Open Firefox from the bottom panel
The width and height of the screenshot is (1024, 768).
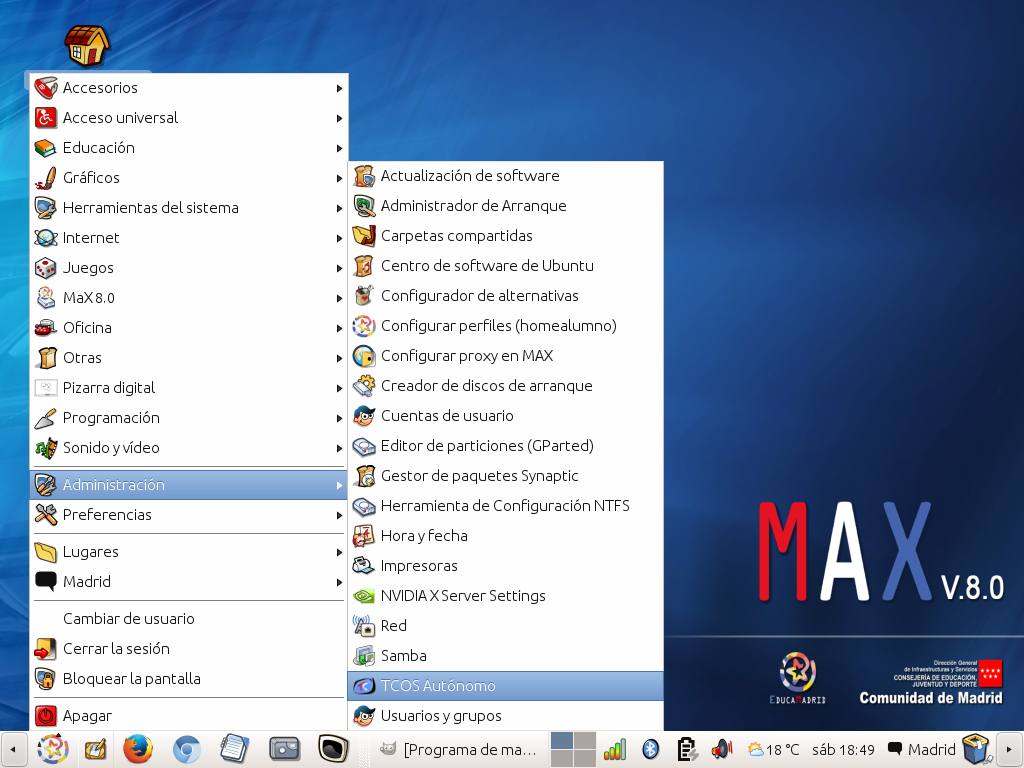tap(138, 748)
